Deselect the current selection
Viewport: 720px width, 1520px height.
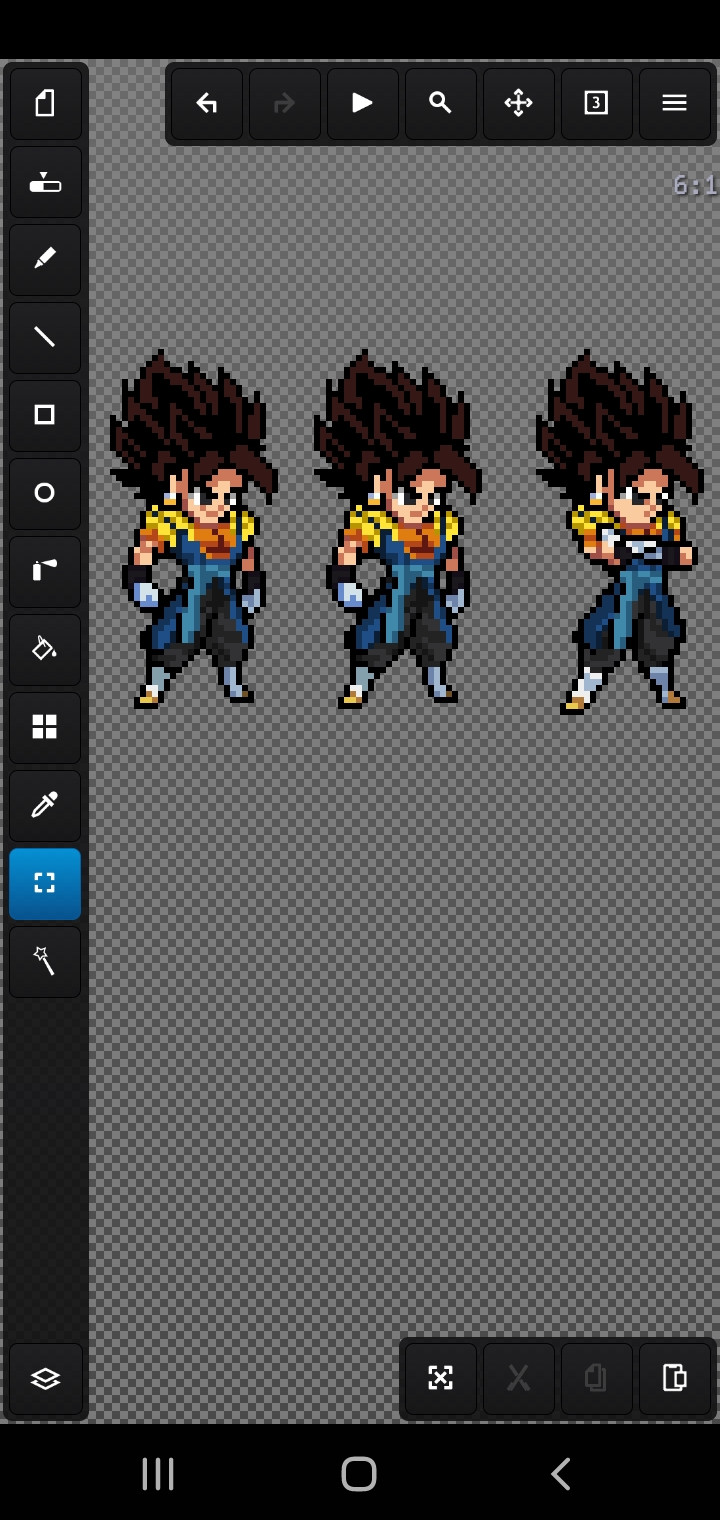coord(441,1378)
